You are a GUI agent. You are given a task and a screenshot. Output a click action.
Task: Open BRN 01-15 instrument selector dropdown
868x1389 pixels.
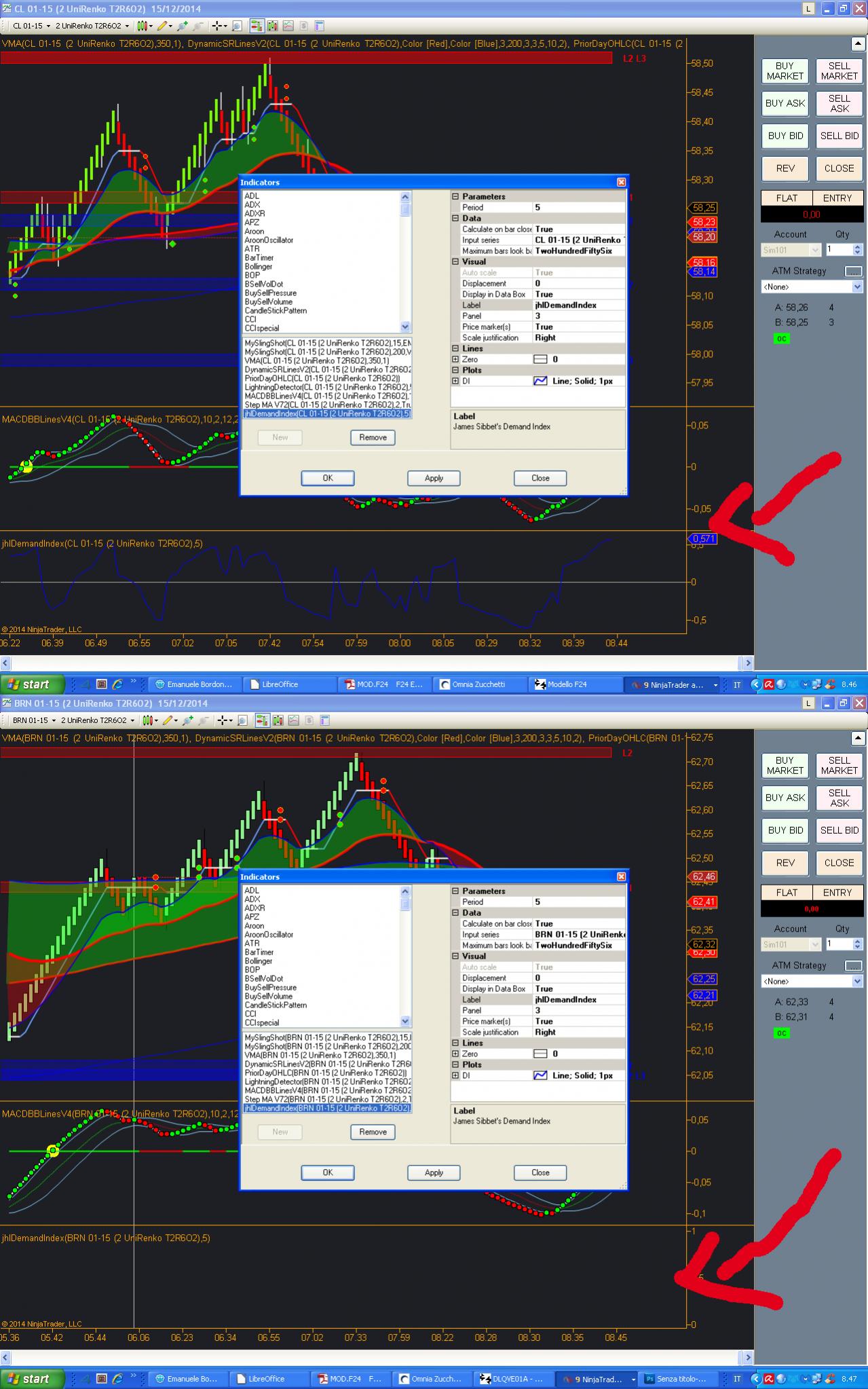(x=34, y=720)
